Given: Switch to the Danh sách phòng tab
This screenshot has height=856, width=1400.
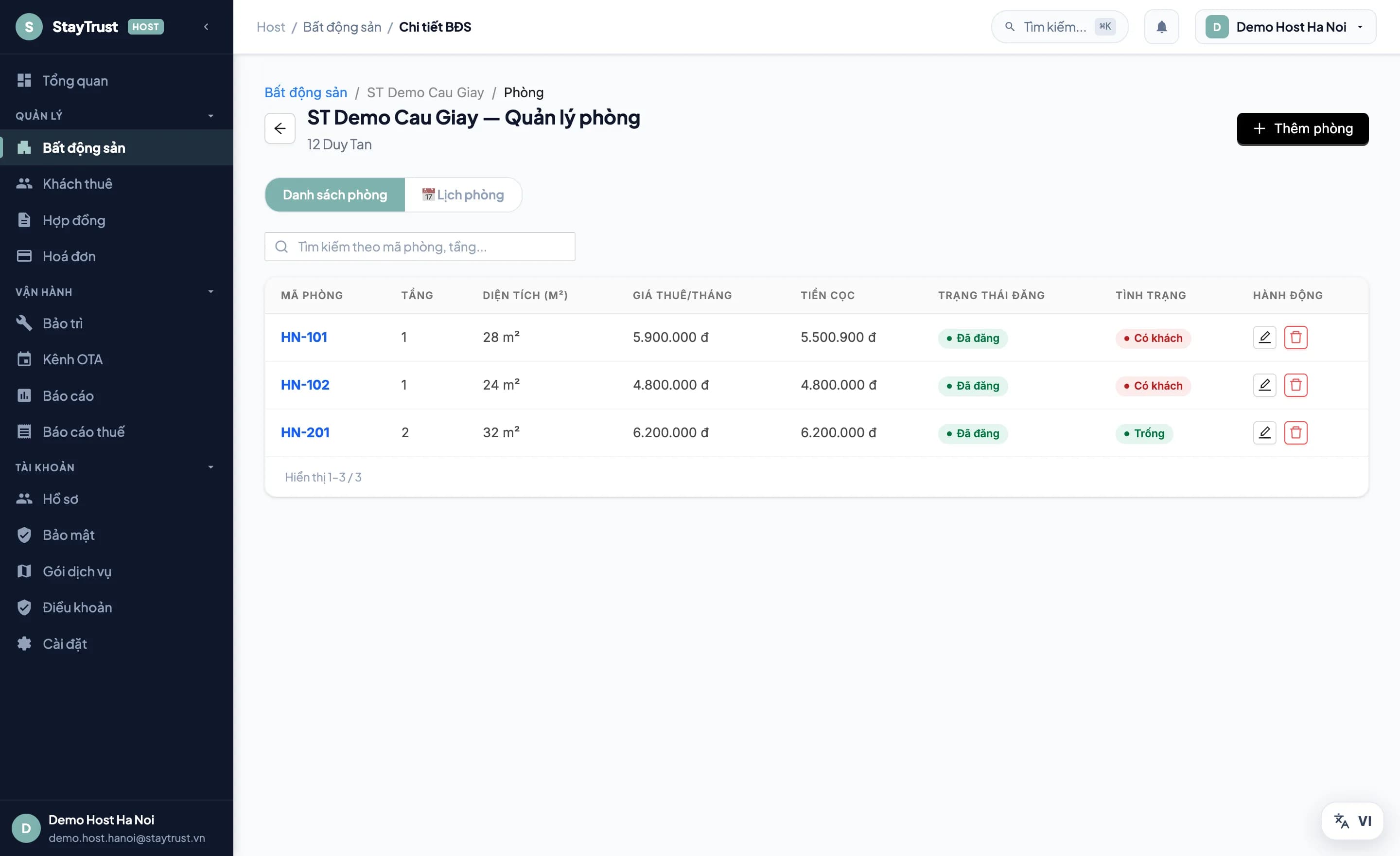Looking at the screenshot, I should point(334,195).
